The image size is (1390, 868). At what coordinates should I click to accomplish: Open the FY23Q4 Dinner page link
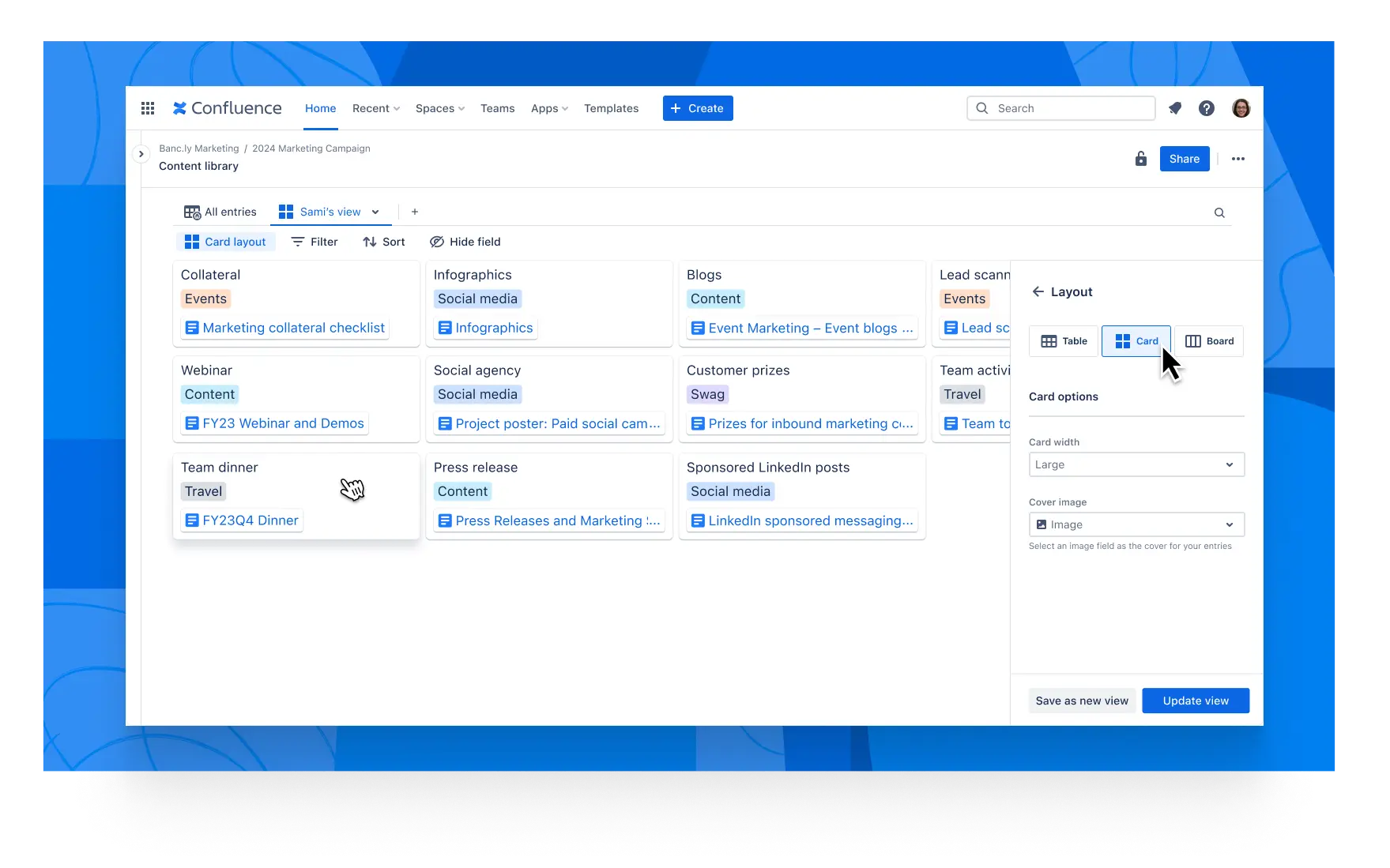coord(251,520)
